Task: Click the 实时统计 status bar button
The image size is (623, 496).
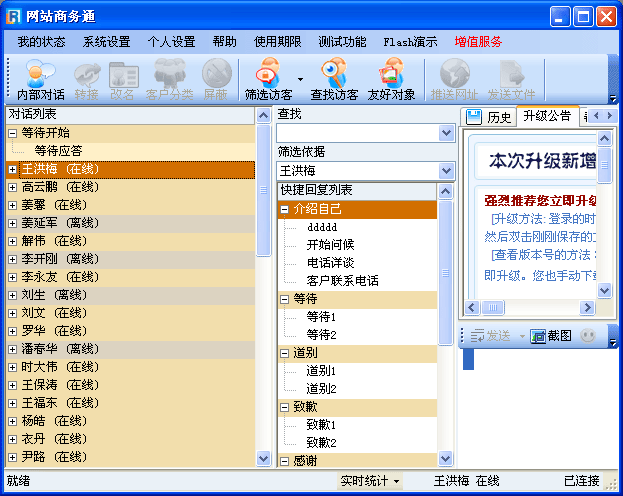Action: 369,481
